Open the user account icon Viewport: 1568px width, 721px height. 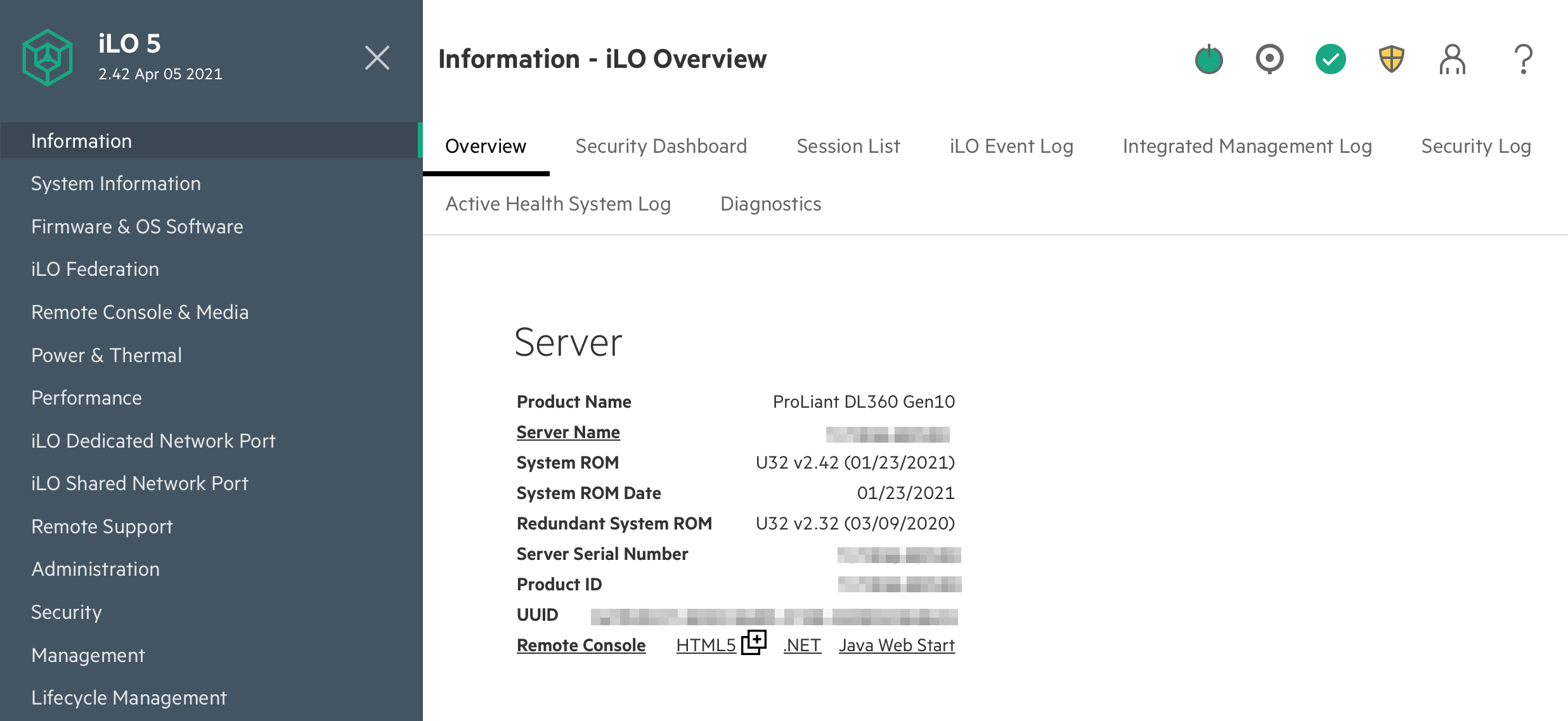pyautogui.click(x=1452, y=60)
